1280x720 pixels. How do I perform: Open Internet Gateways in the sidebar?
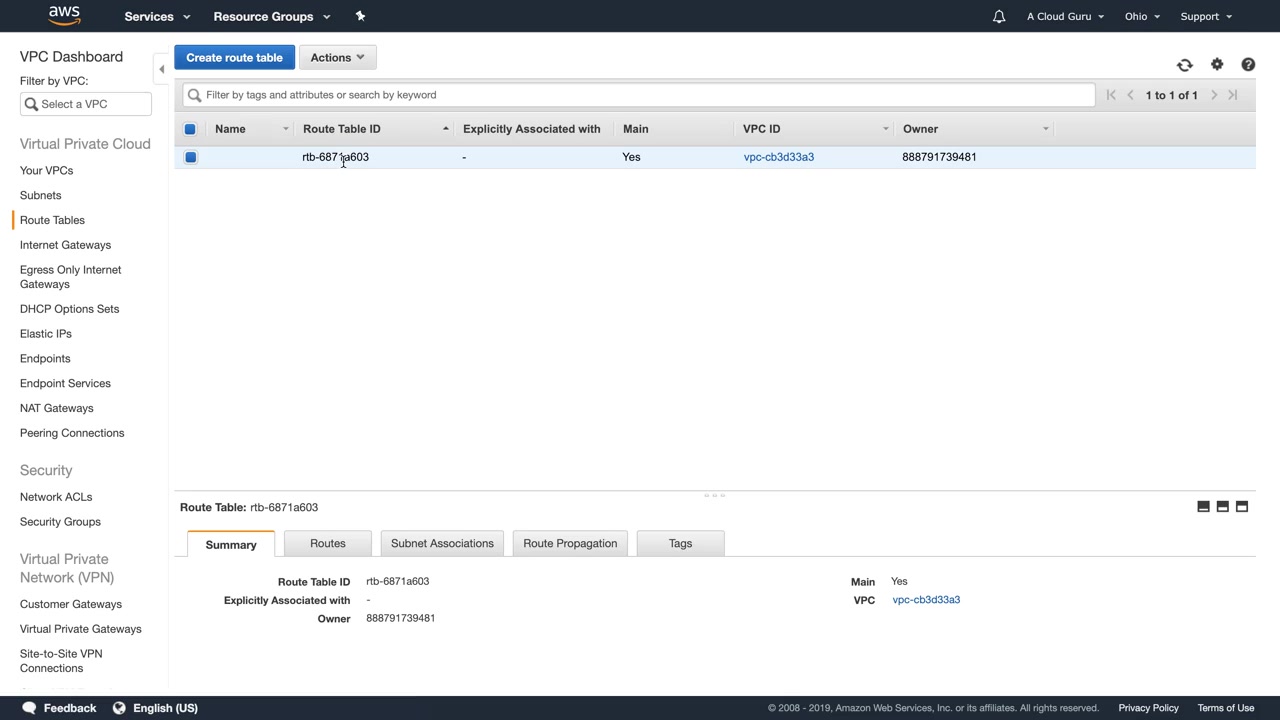click(65, 245)
